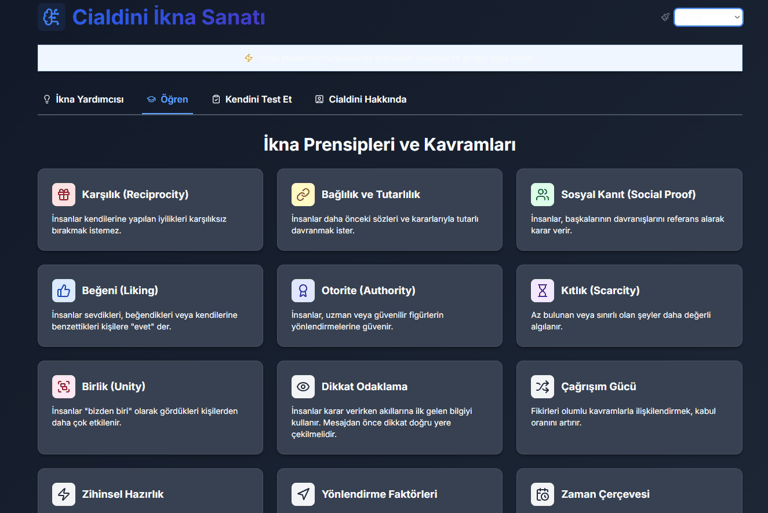Screen dimensions: 768x513
Task: Open the Kıtlık (Scarcity) title
Action: pos(600,291)
